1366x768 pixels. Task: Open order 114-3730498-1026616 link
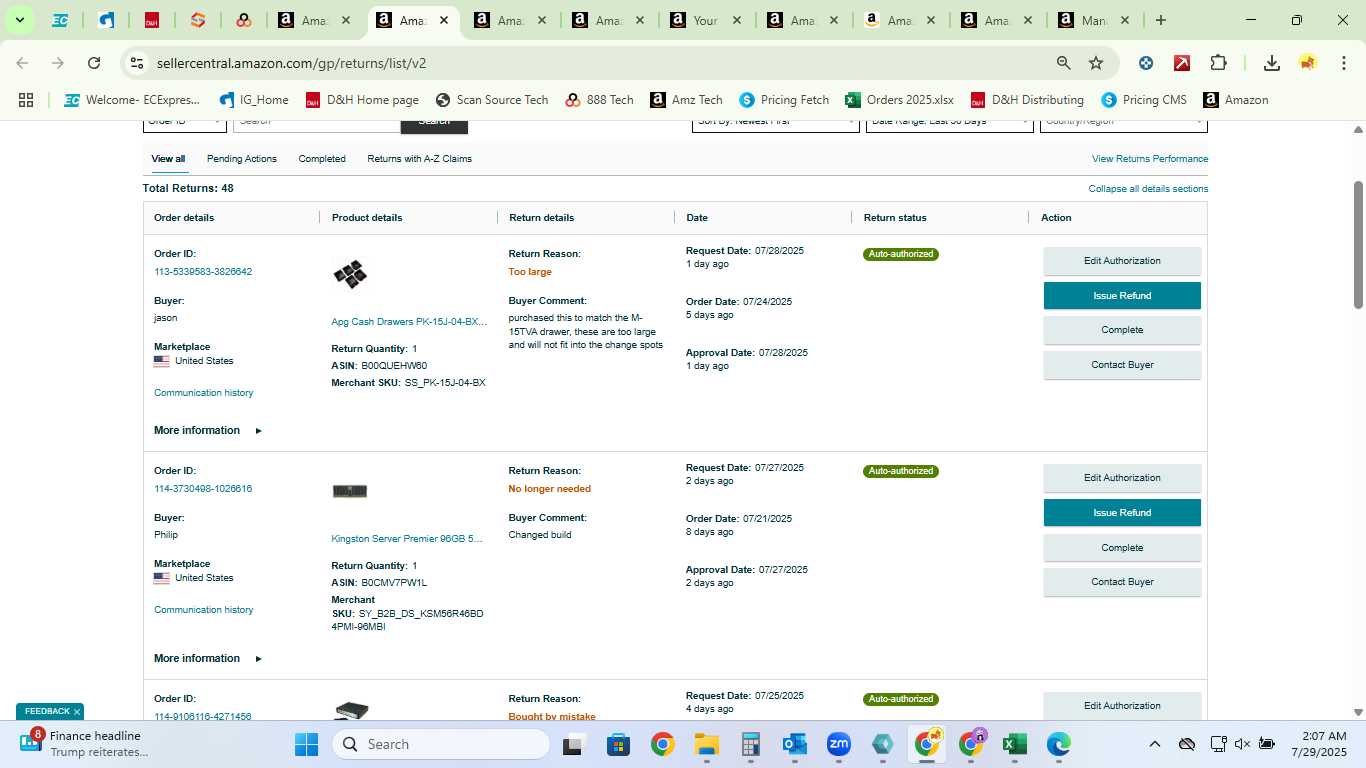point(203,489)
